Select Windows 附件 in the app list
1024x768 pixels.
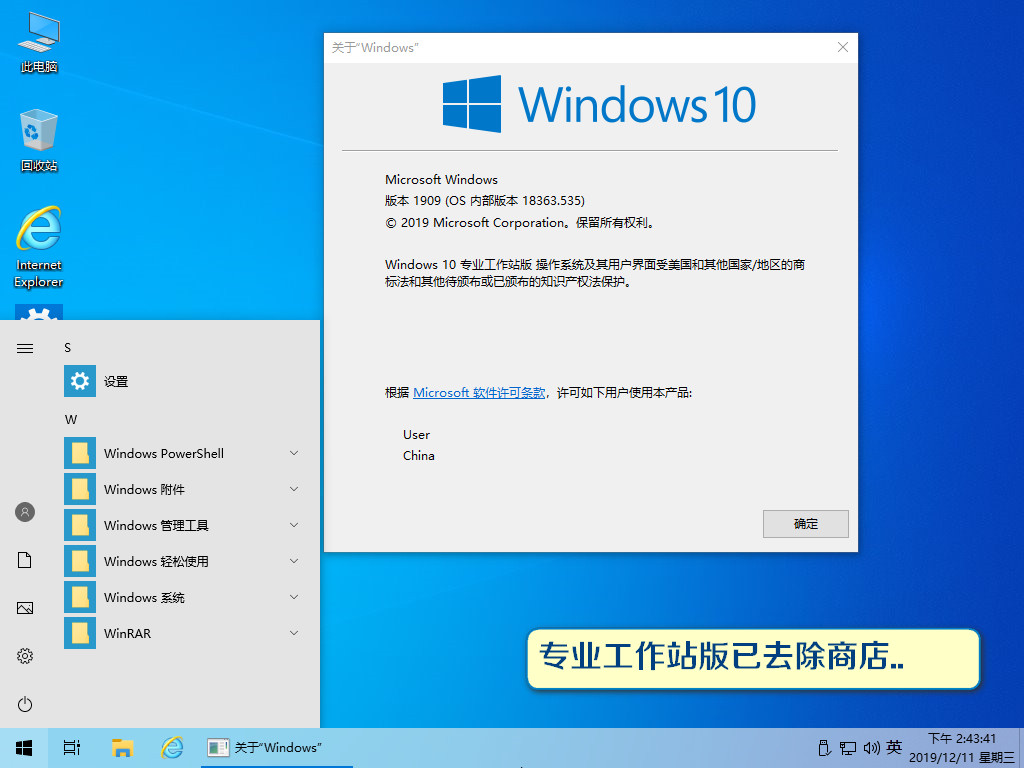click(185, 489)
